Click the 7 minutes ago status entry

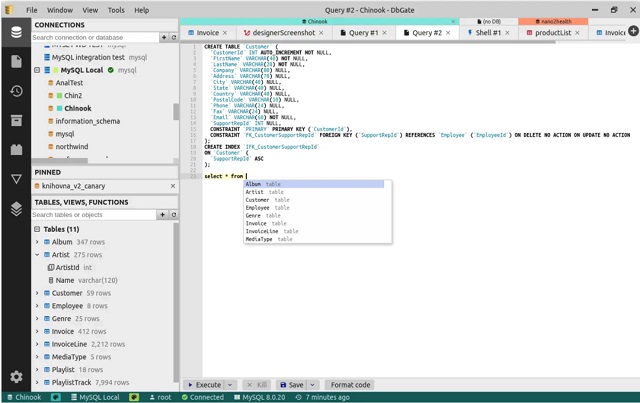pos(323,397)
